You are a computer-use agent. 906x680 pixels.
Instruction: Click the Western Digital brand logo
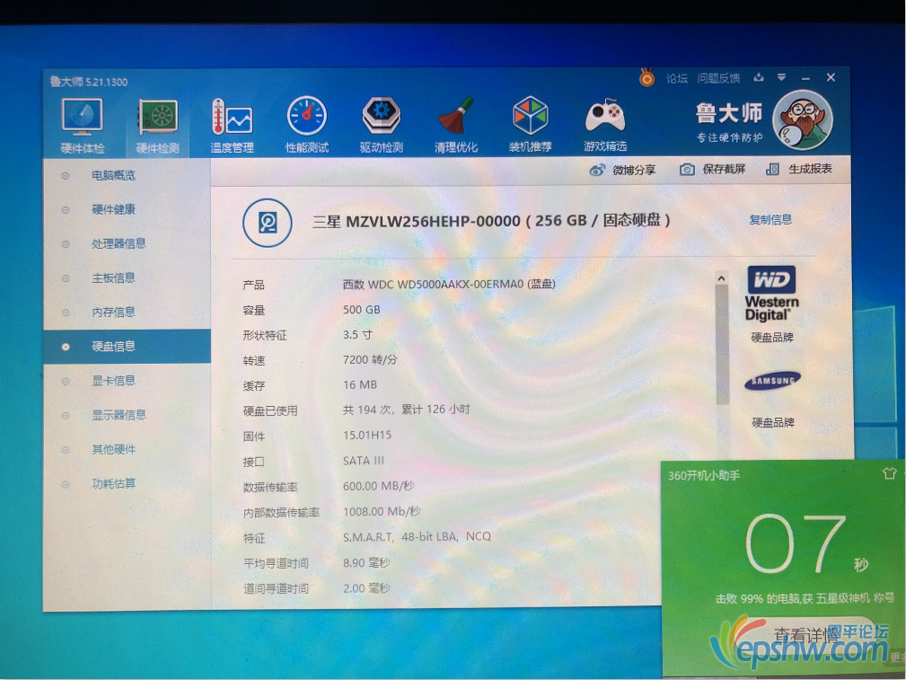coord(771,293)
